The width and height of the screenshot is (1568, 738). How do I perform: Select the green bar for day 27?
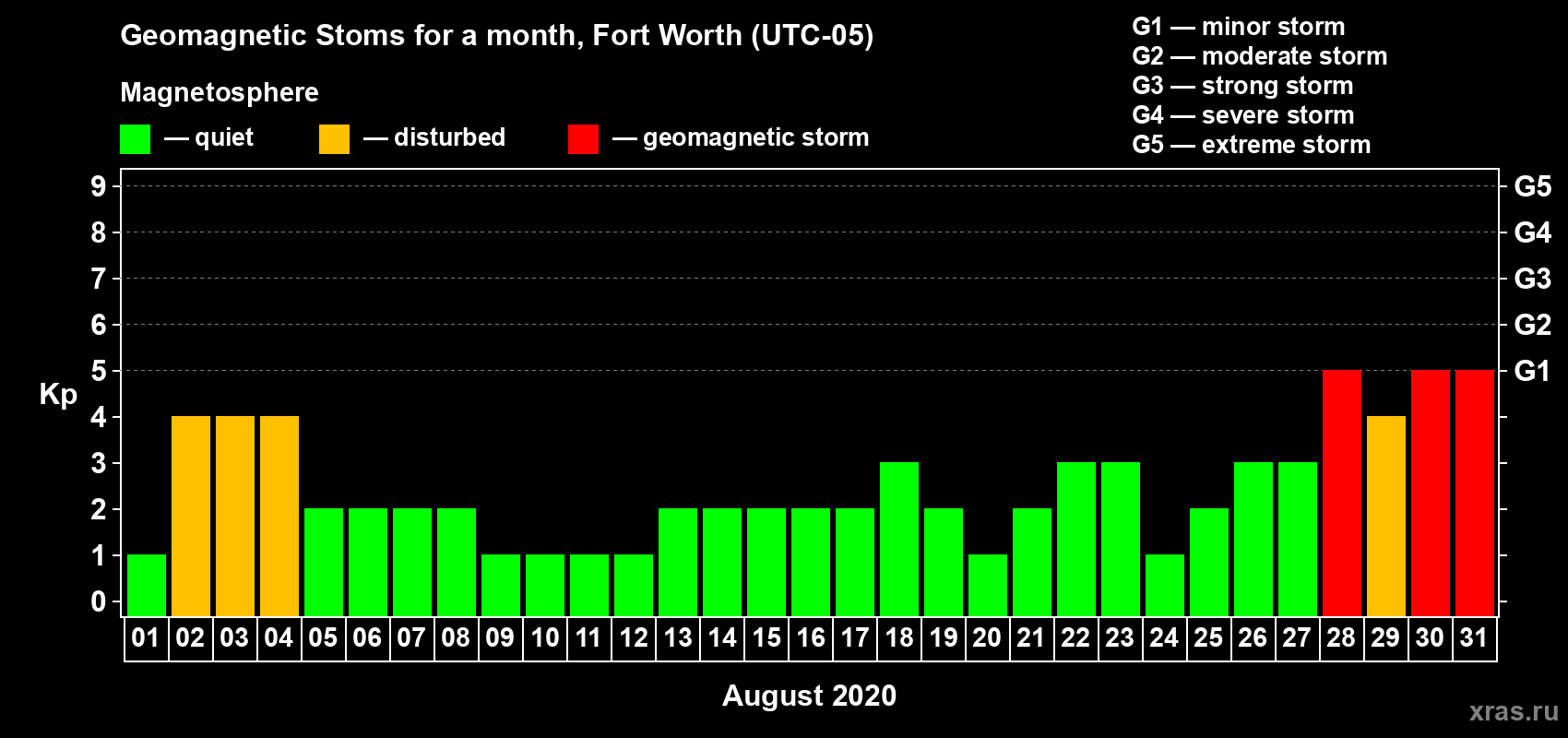click(x=1298, y=540)
